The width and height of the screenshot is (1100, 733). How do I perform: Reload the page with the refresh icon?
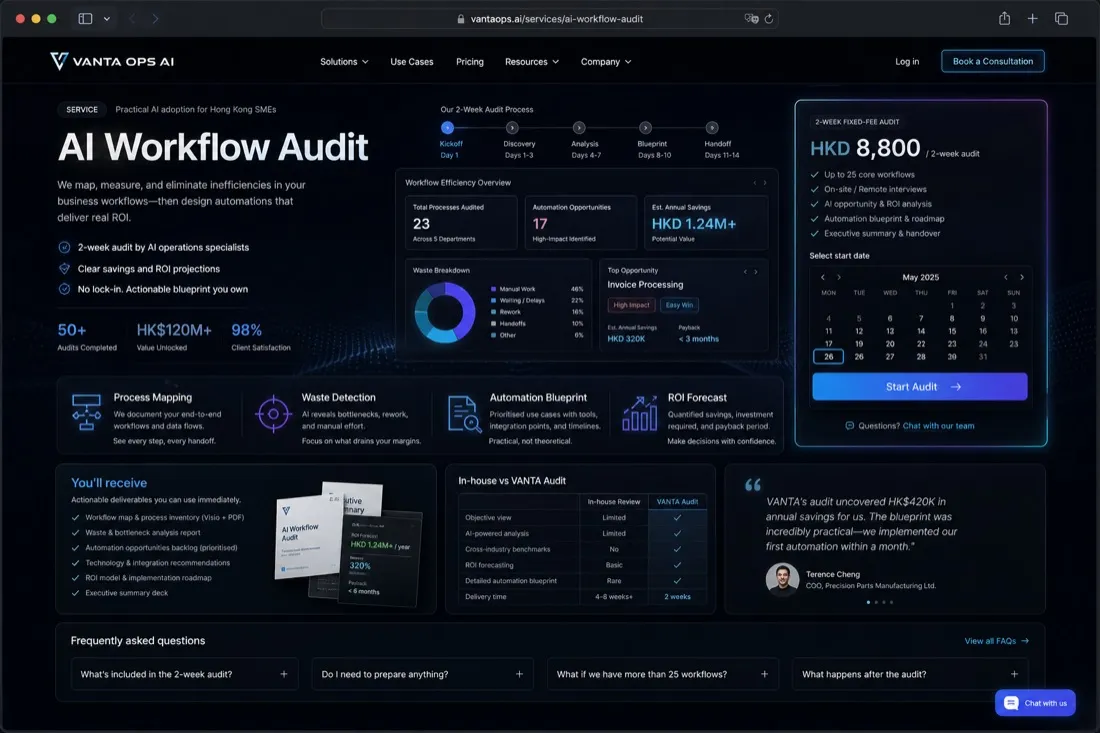pos(769,19)
